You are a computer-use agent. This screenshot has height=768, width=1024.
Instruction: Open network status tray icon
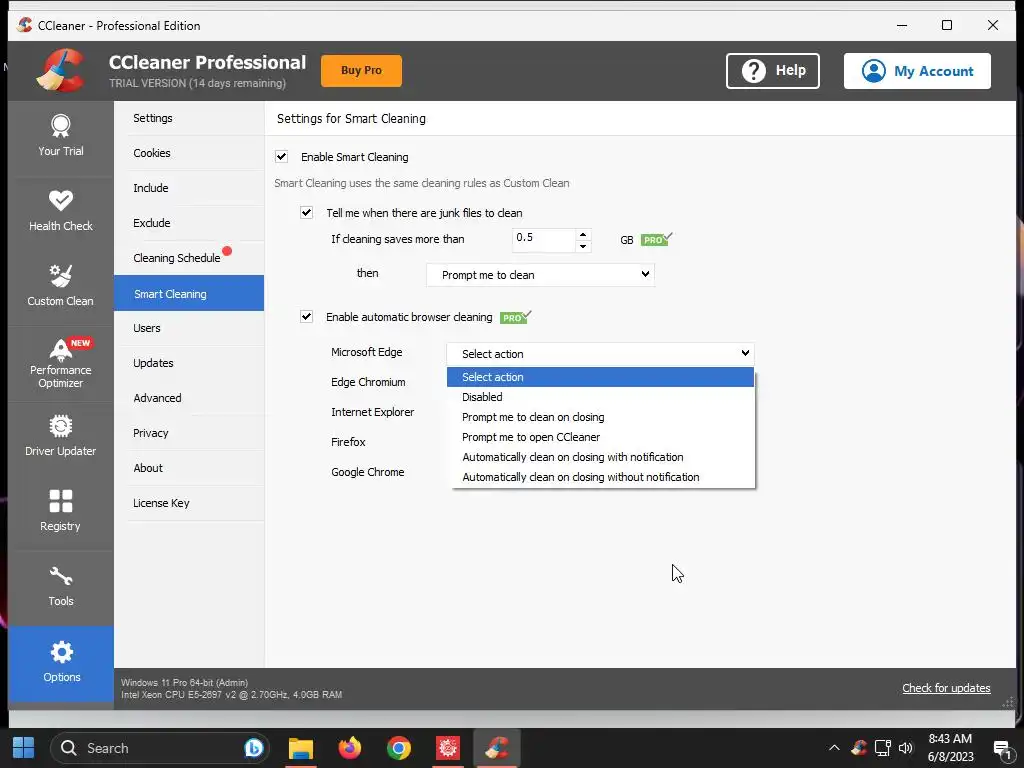[883, 748]
